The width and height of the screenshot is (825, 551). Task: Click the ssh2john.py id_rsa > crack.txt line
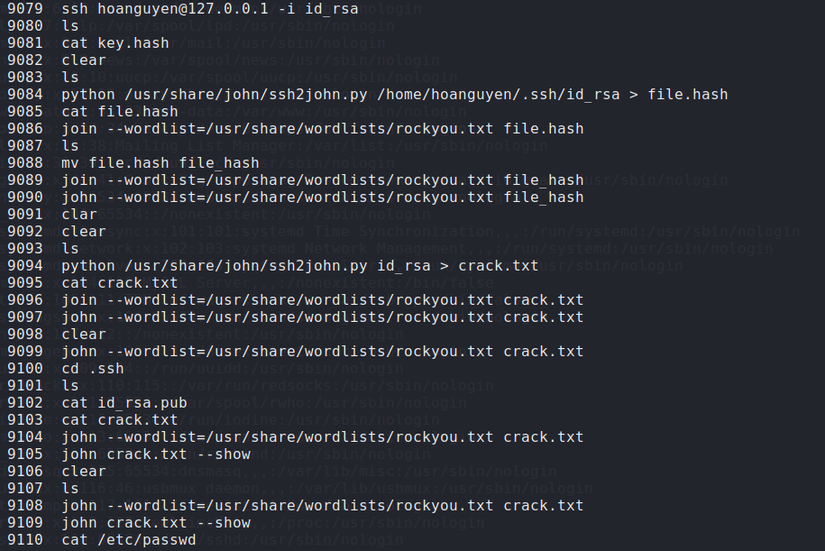(x=299, y=266)
